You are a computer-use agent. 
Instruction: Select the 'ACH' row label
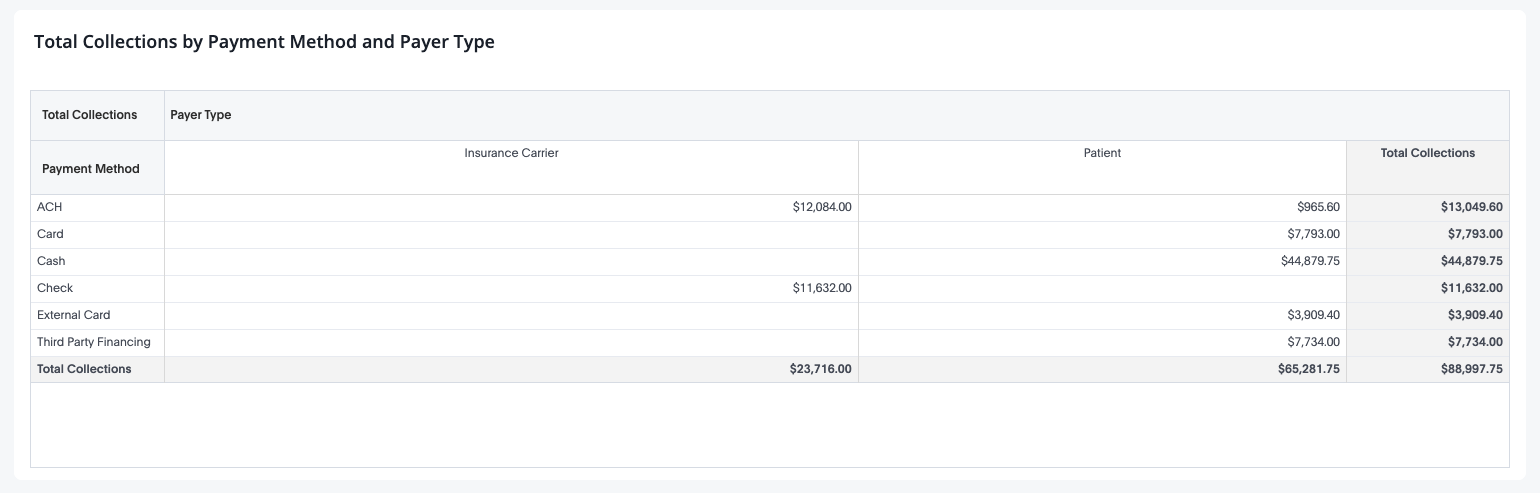50,207
